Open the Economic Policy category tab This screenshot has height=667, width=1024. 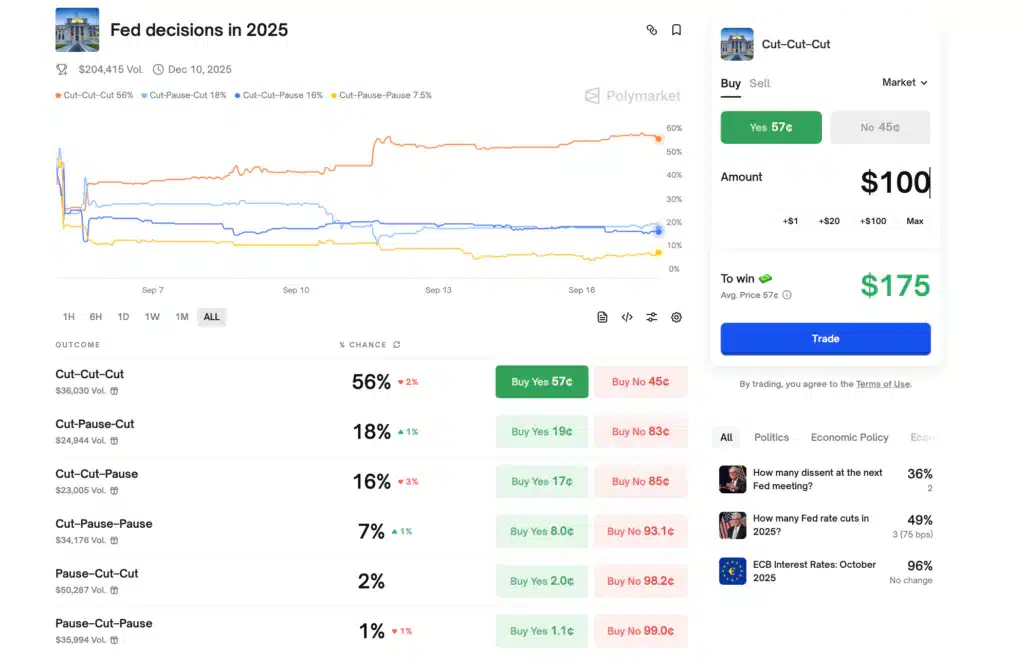(x=849, y=437)
